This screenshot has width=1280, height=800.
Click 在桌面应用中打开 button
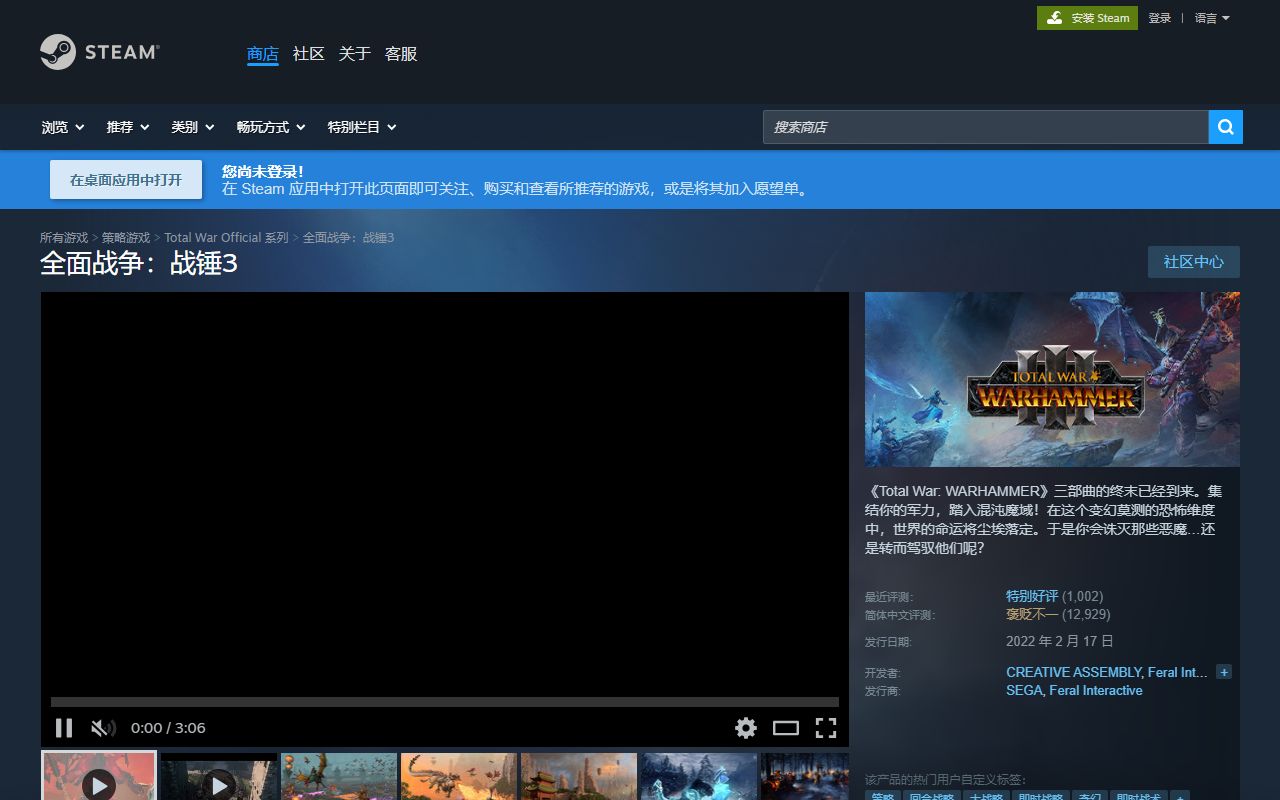tap(126, 180)
